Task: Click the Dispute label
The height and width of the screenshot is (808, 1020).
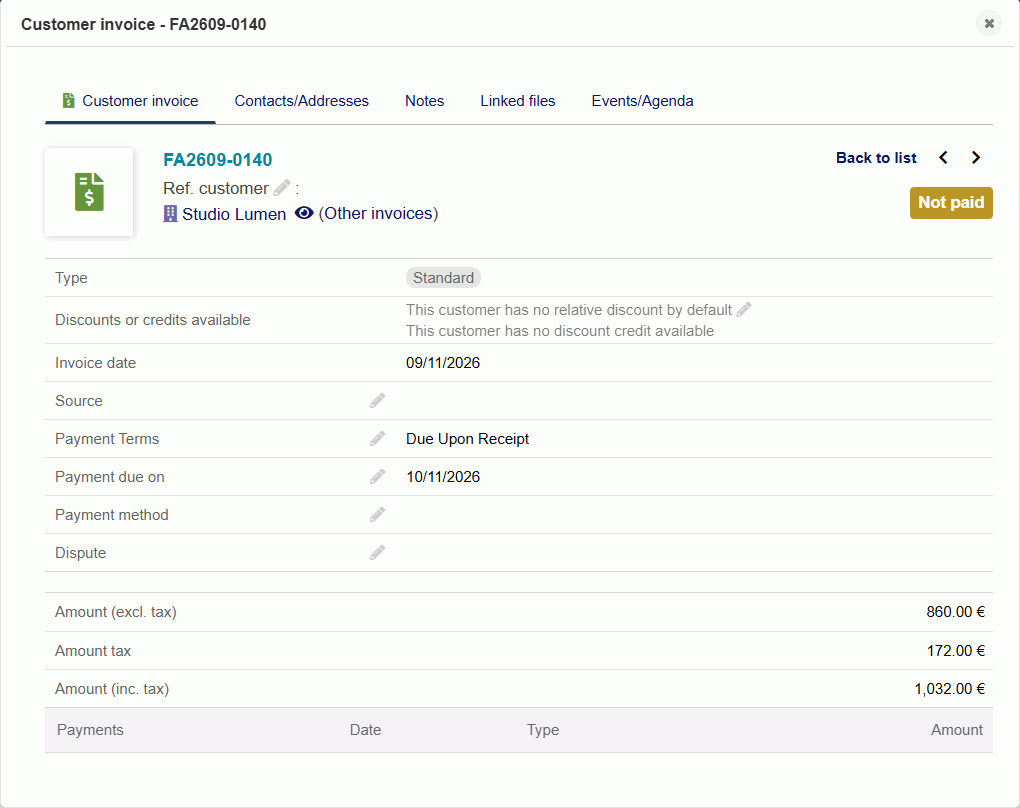Action: [x=80, y=553]
